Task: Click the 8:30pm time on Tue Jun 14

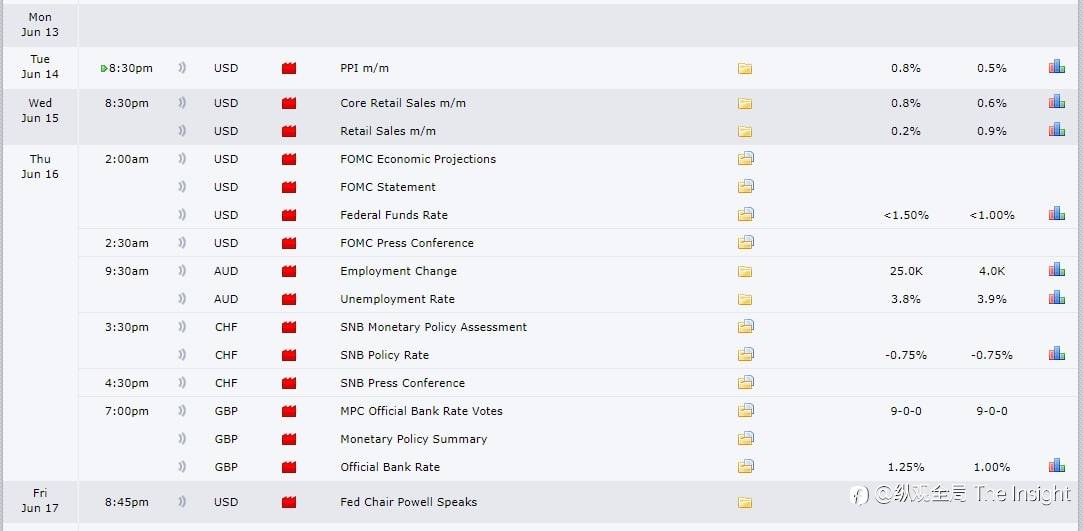Action: (x=131, y=68)
